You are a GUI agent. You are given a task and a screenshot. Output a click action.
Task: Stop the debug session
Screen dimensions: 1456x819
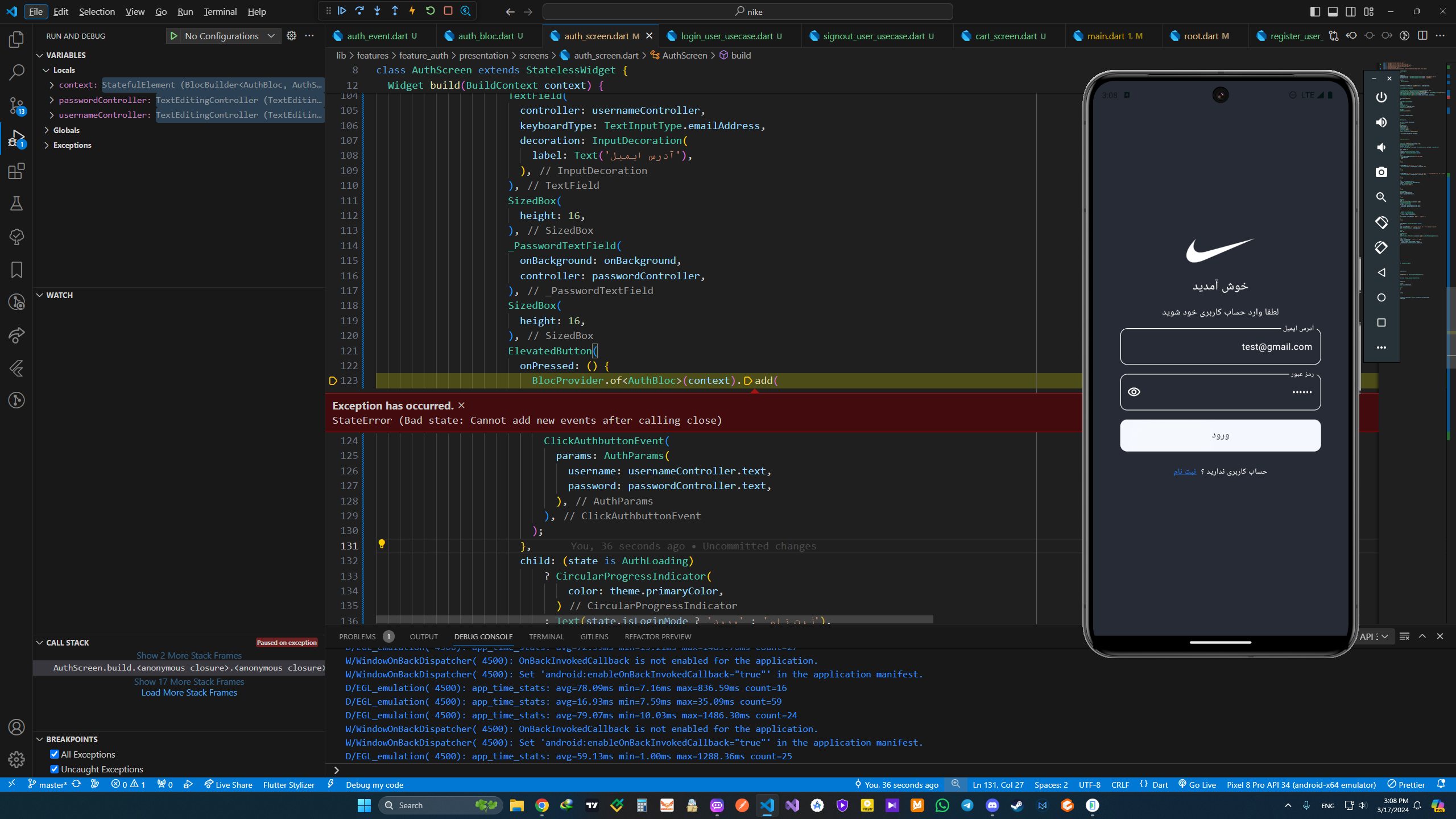448,11
